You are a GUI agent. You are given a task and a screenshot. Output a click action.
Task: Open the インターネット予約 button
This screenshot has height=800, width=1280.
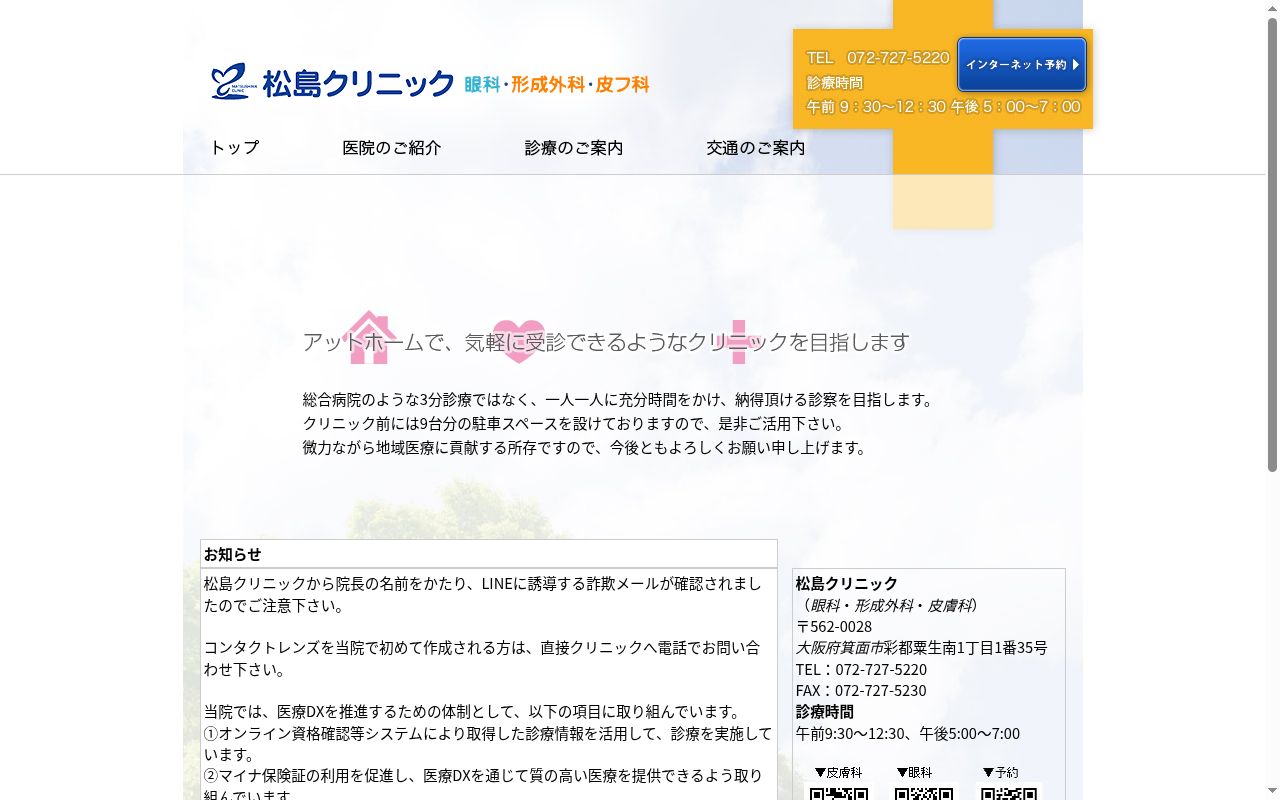coord(1021,65)
